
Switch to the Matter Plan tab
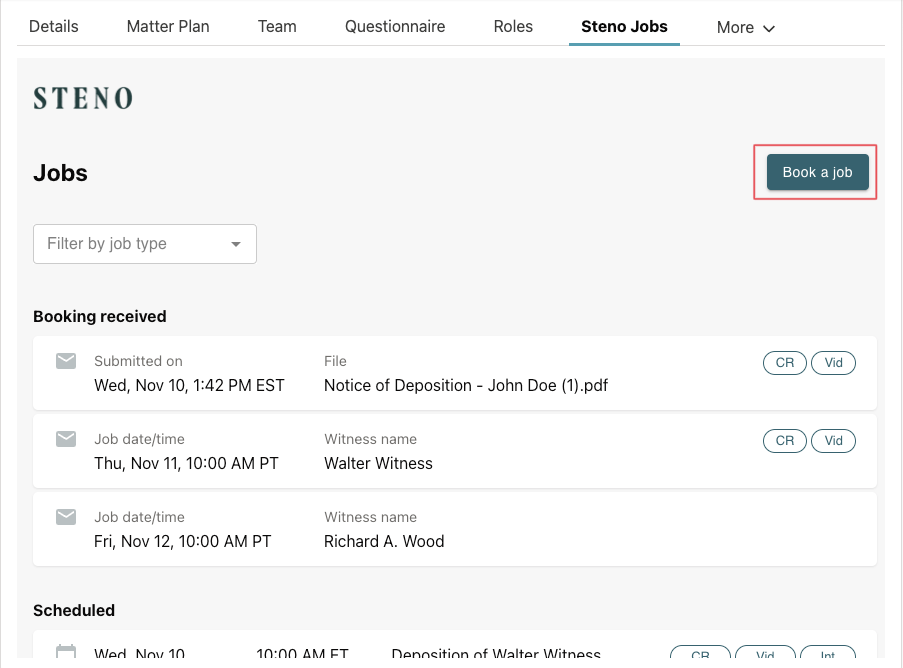(x=168, y=26)
